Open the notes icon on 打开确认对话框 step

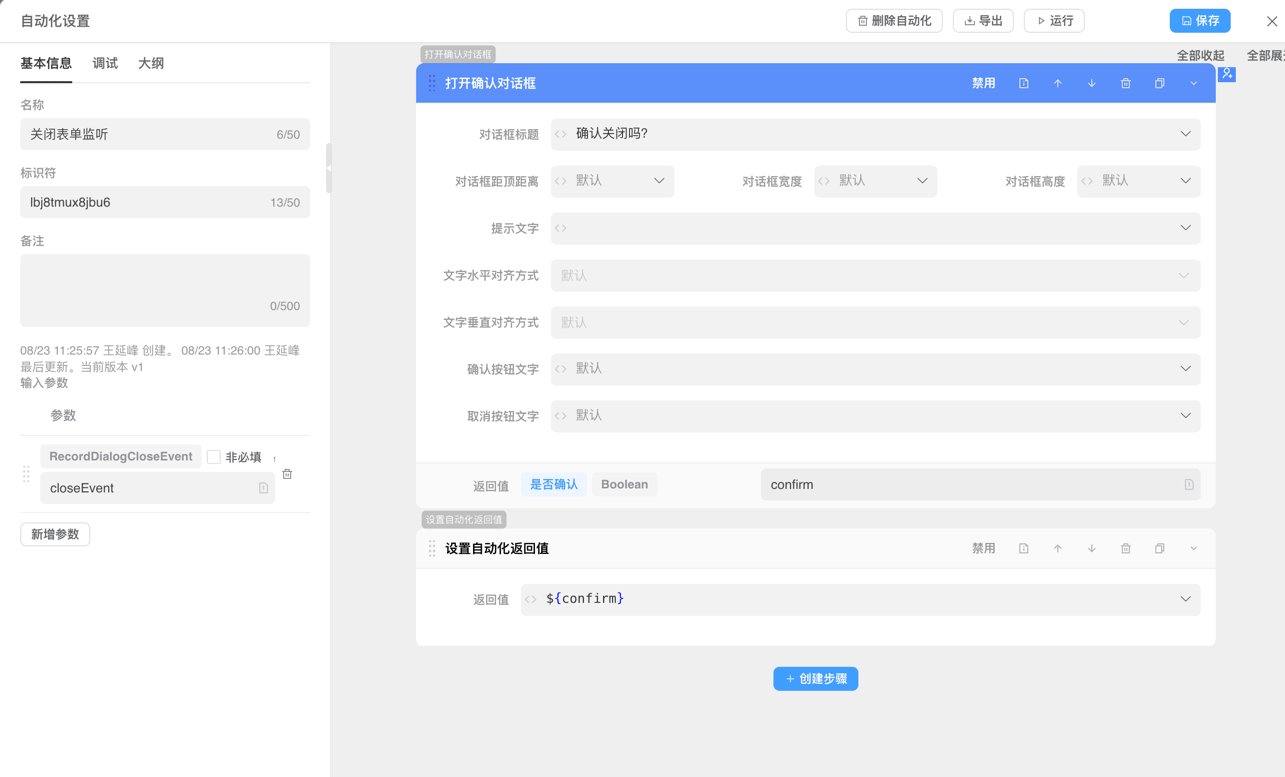[1023, 83]
